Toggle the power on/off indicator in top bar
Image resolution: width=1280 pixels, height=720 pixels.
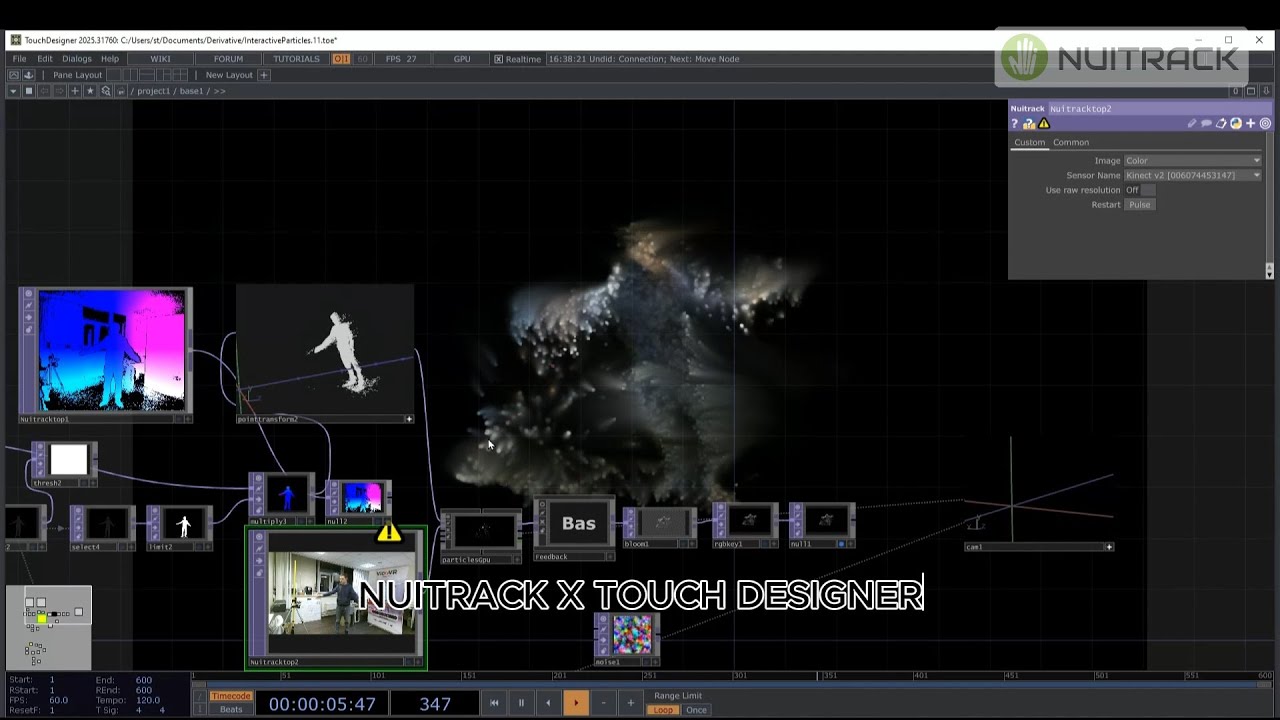click(x=341, y=59)
